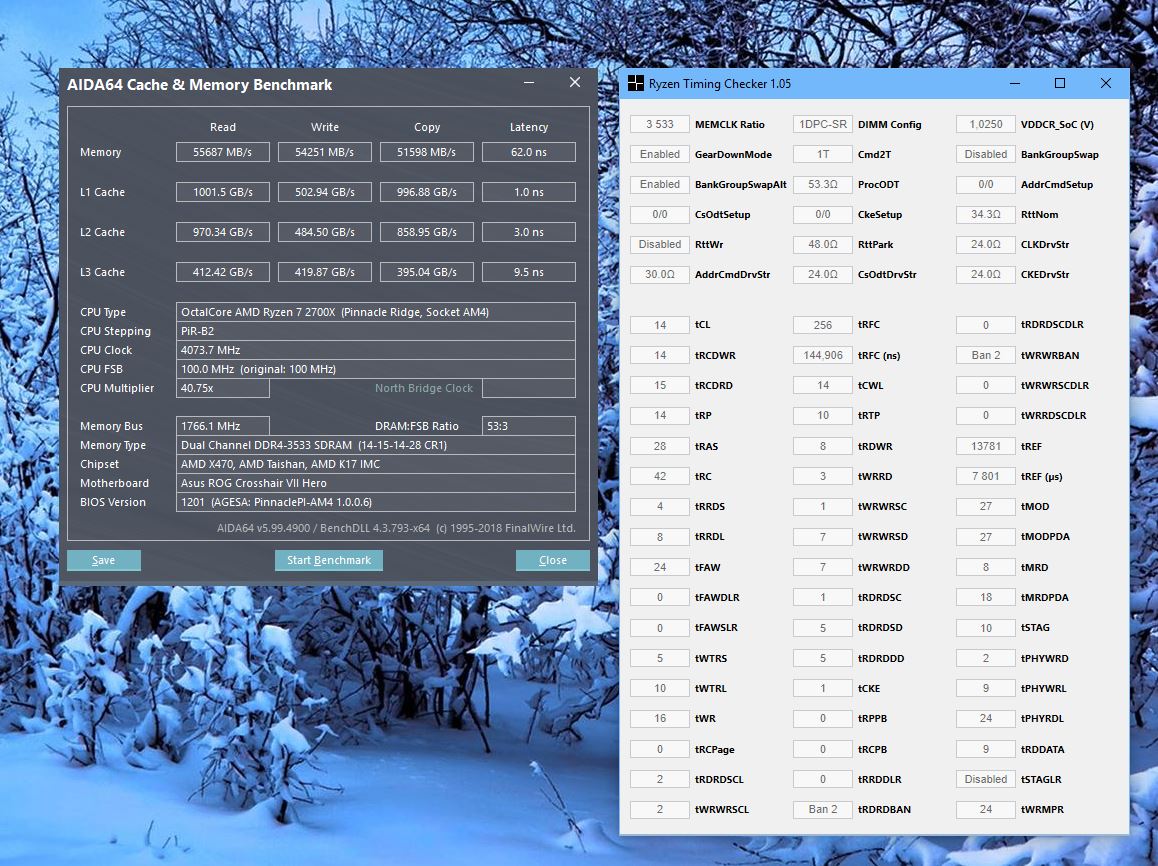1158x866 pixels.
Task: Click the tCWL value 14
Action: tap(823, 385)
